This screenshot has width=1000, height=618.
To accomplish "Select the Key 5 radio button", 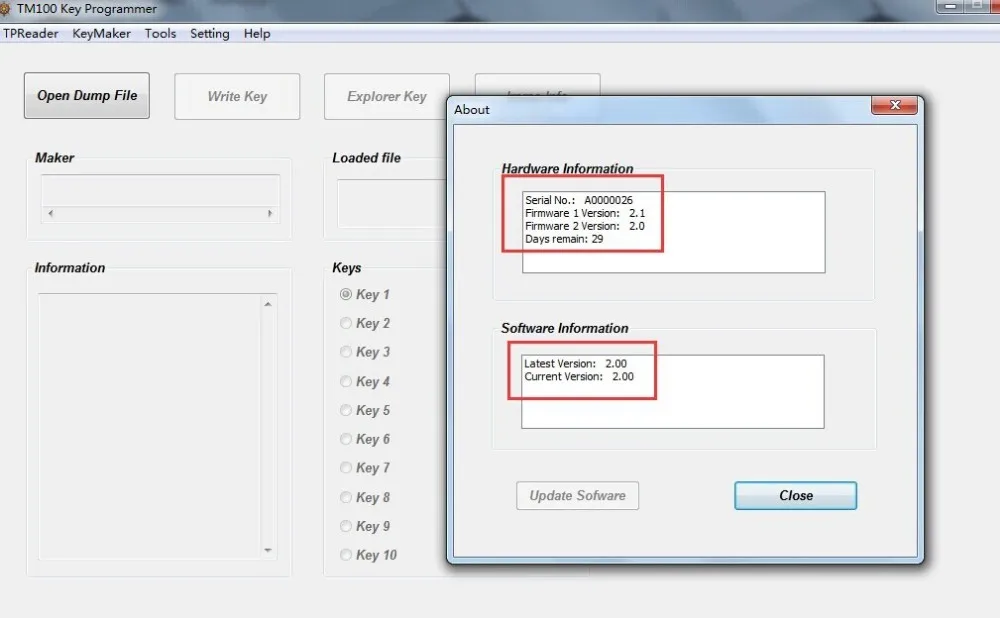I will click(x=346, y=410).
